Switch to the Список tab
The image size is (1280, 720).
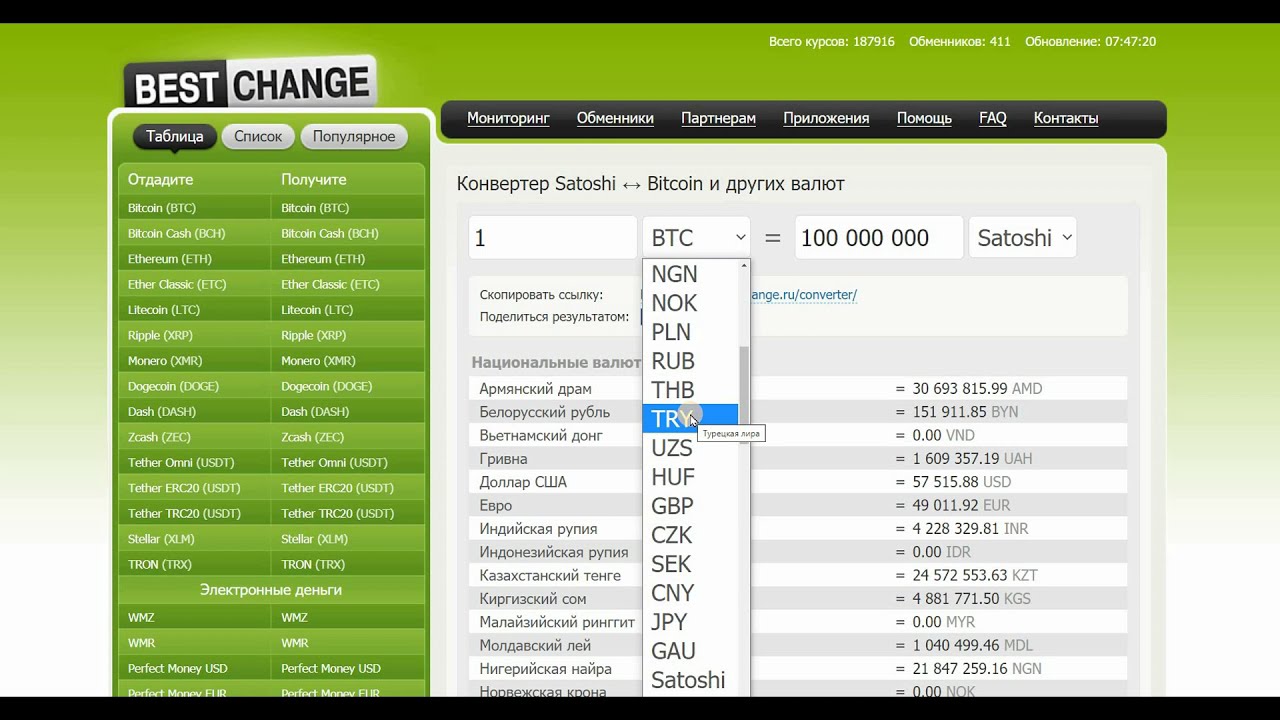258,136
